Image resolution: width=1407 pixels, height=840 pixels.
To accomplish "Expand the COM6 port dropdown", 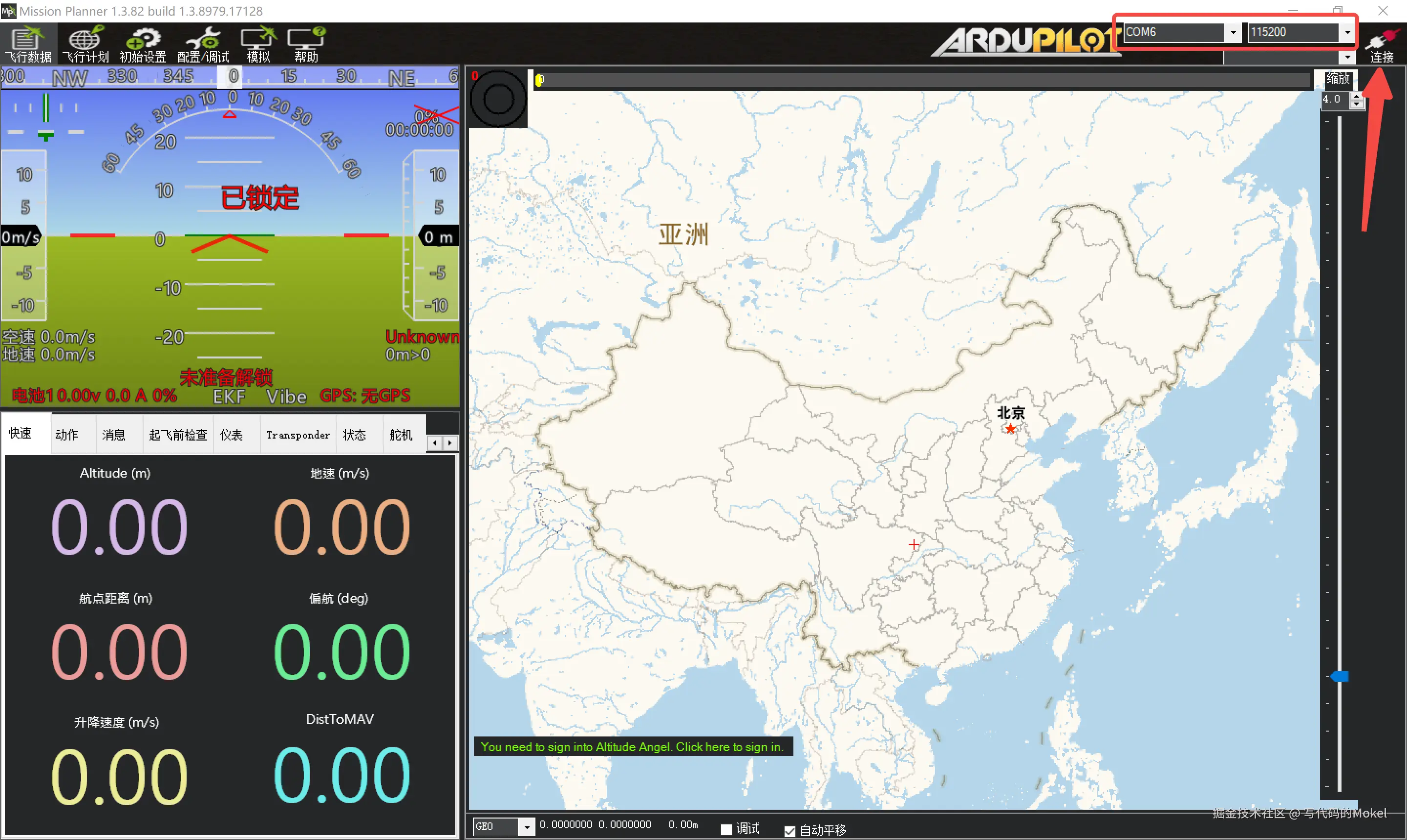I will [1233, 33].
